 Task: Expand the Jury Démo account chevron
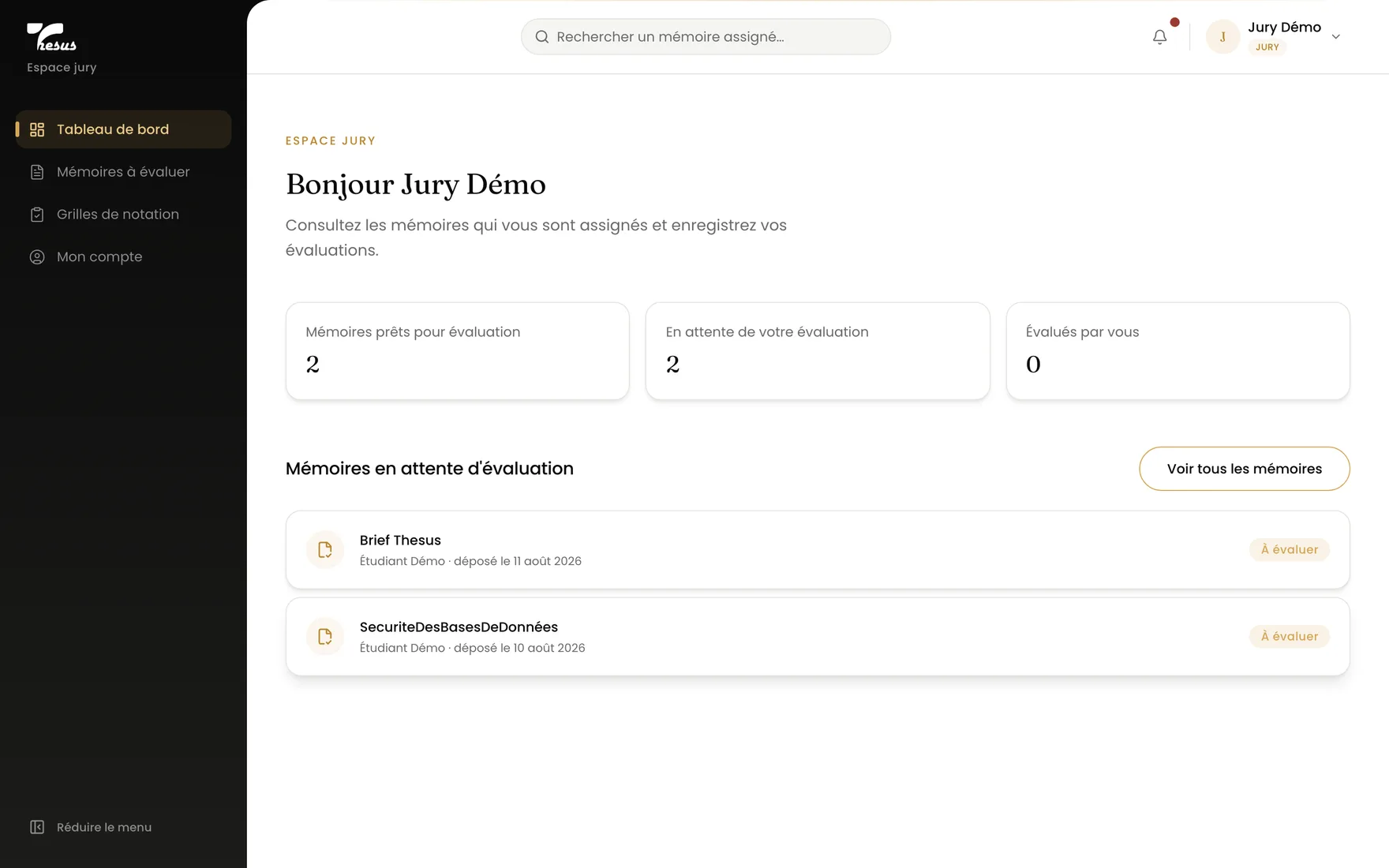pyautogui.click(x=1336, y=36)
